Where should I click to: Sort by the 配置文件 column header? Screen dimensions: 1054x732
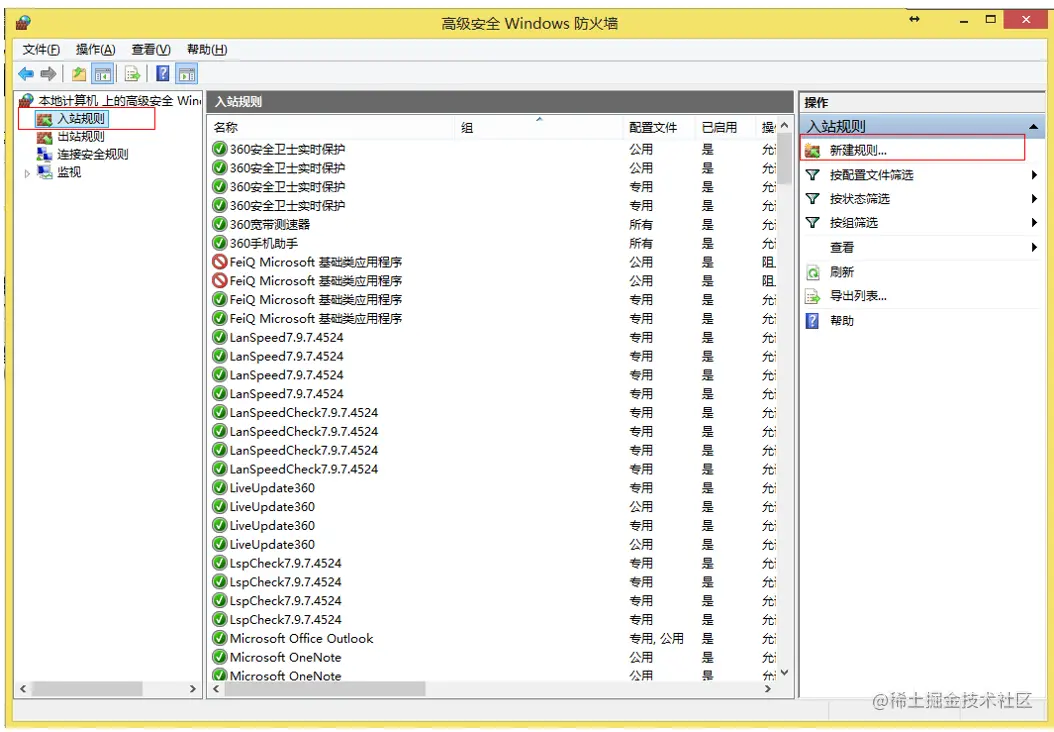[x=659, y=127]
